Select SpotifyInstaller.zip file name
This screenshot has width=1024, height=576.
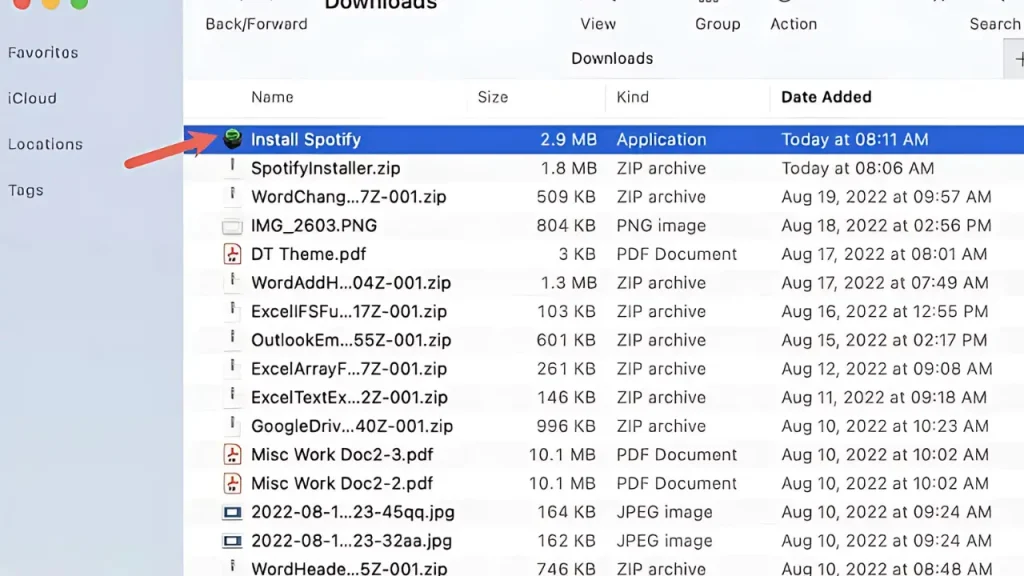[x=325, y=168]
